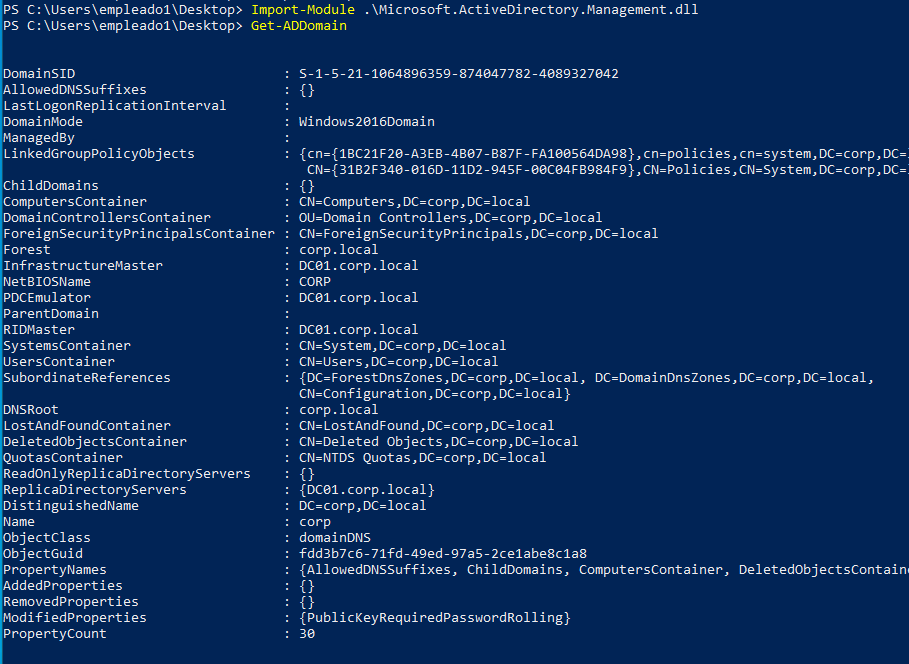Click the ObjectGuid value string
This screenshot has height=664, width=909.
point(443,554)
